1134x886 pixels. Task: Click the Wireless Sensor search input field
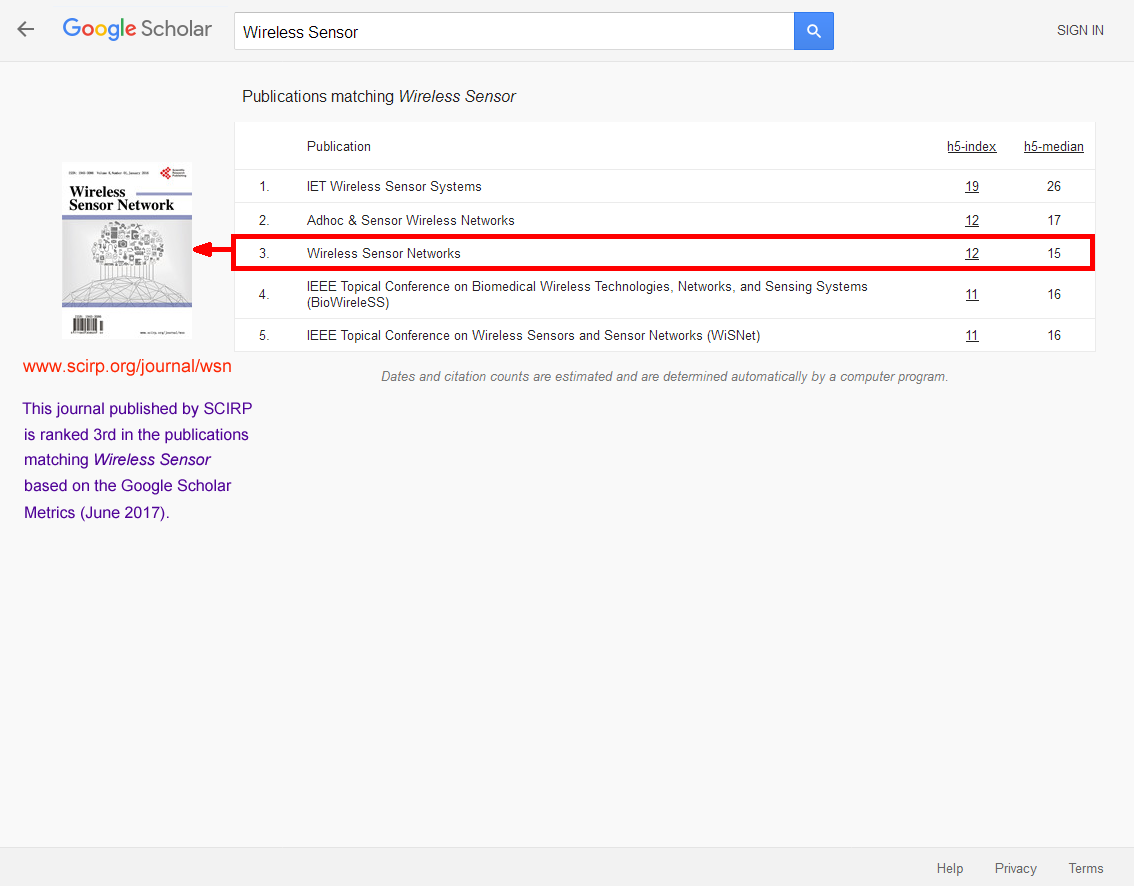[x=513, y=31]
